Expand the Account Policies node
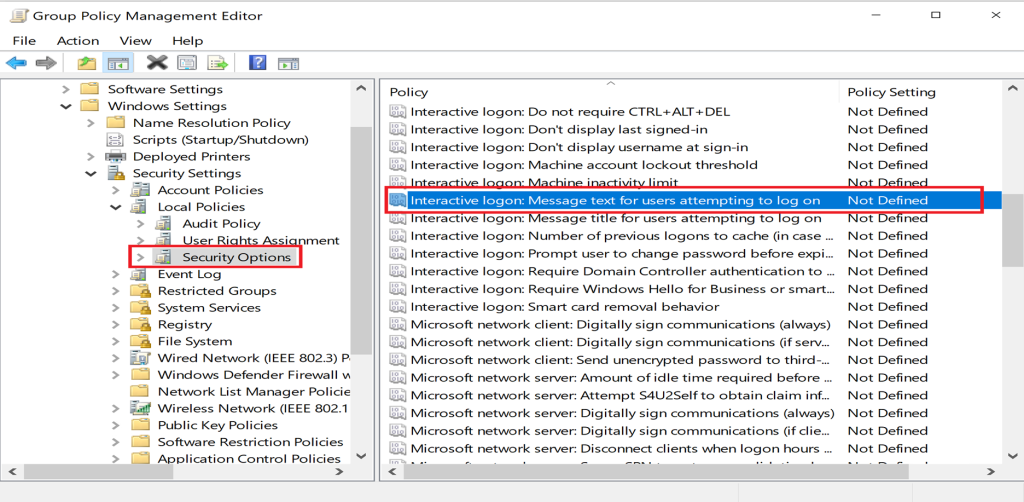Image resolution: width=1024 pixels, height=502 pixels. (x=117, y=190)
